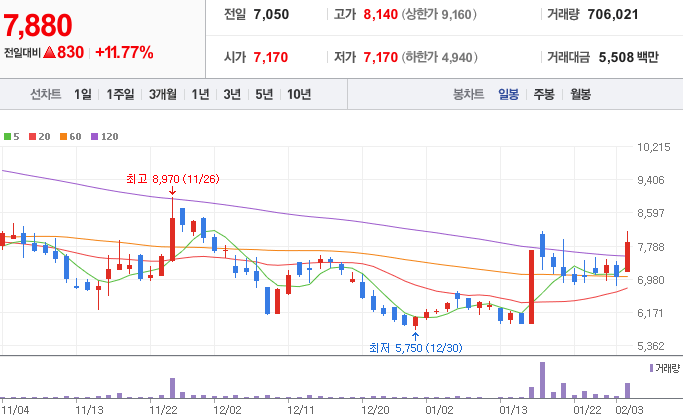Click the 전일 7,050 value
683x419 pixels.
point(271,14)
